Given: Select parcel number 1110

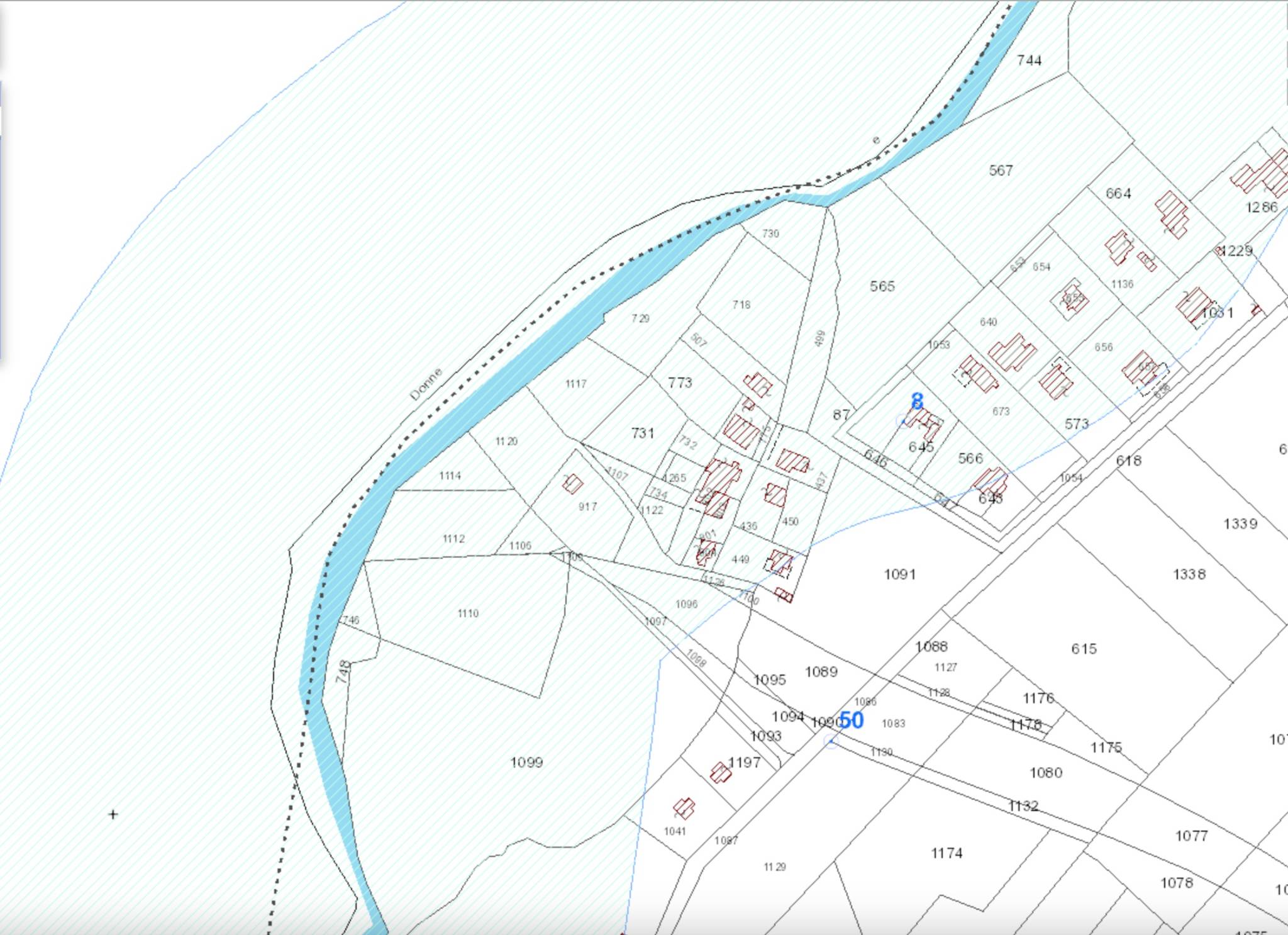Looking at the screenshot, I should coord(468,613).
